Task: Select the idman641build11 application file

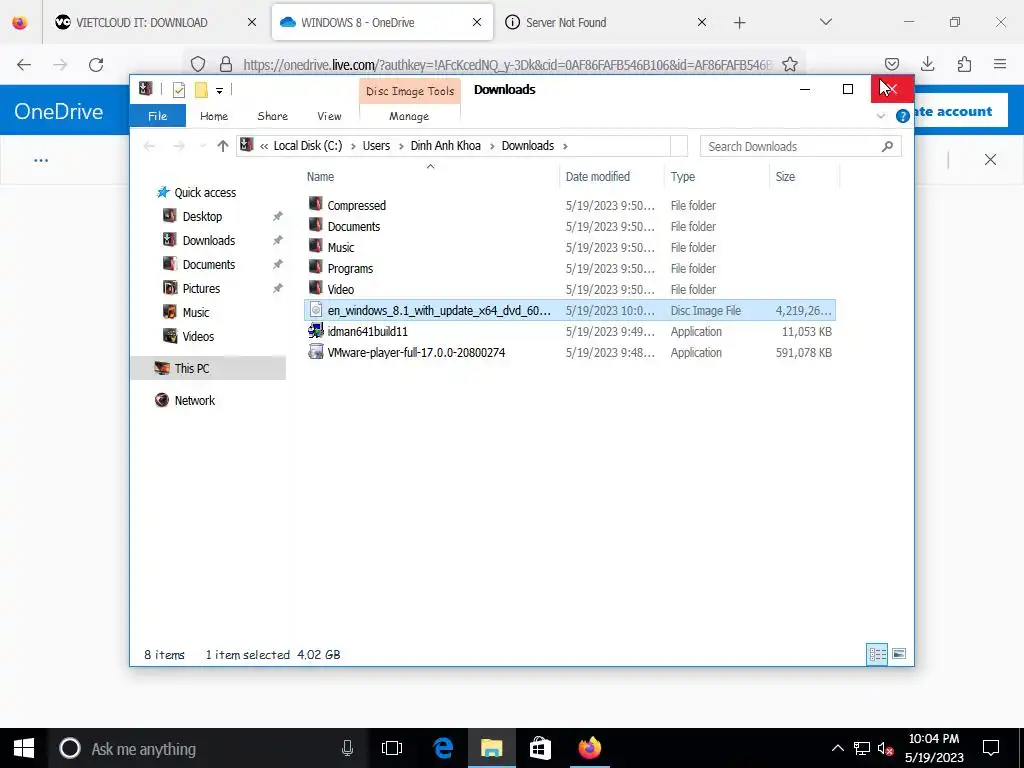Action: 569,332
